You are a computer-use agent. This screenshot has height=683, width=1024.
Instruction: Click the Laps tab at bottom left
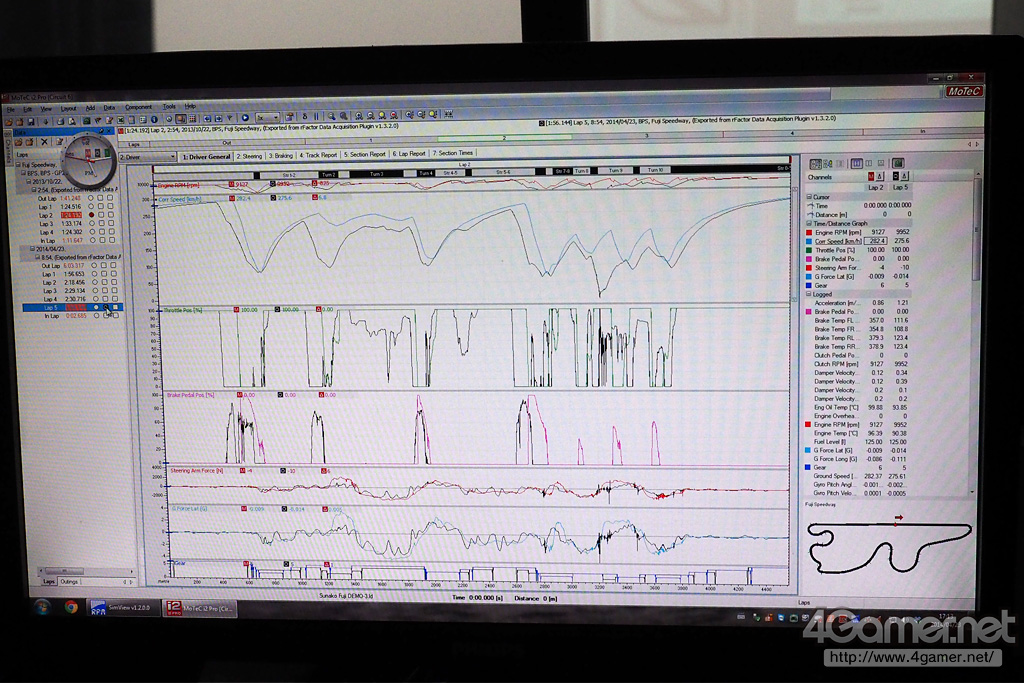pos(48,581)
